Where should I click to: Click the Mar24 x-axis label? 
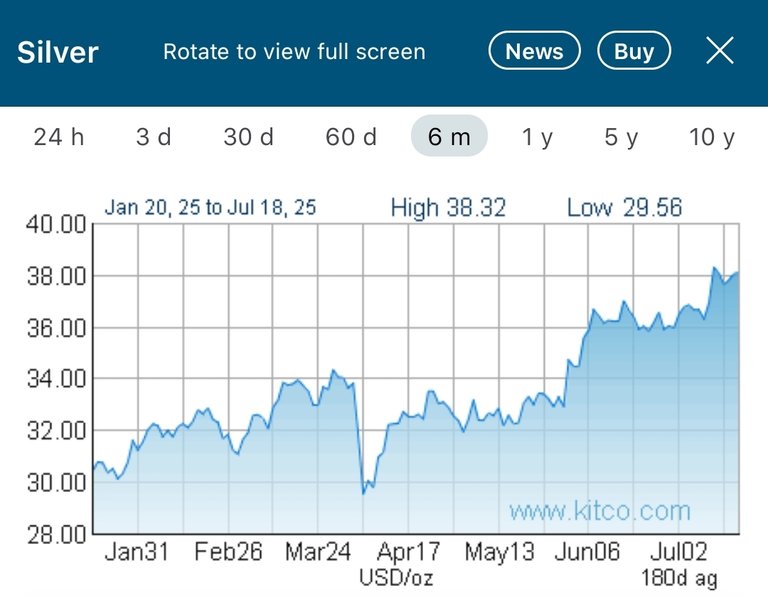(318, 552)
